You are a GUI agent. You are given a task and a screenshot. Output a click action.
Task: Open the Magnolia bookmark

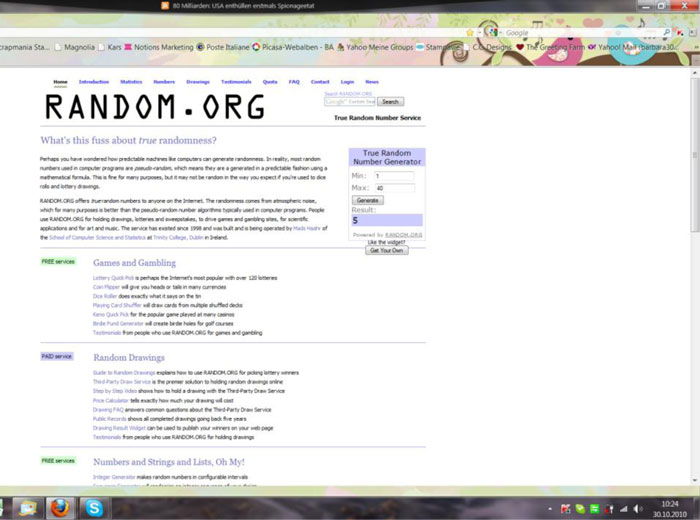tap(75, 47)
